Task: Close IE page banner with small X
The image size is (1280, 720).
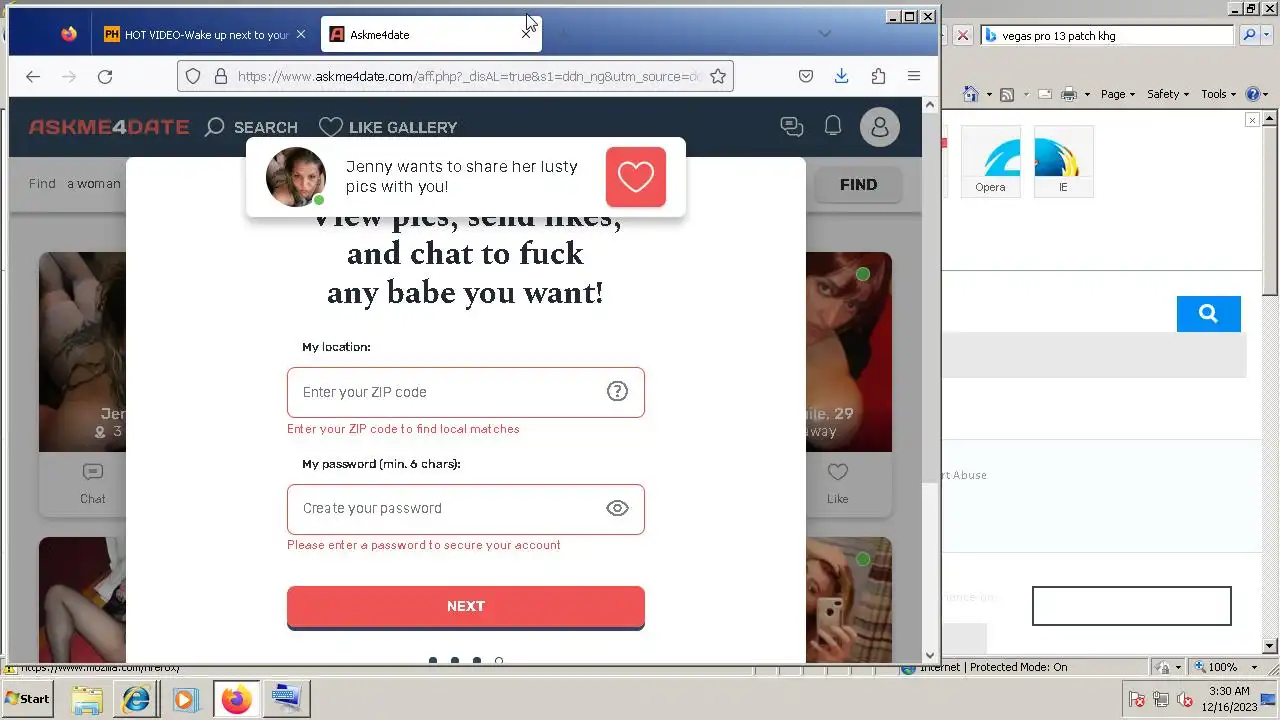Action: pos(1252,120)
